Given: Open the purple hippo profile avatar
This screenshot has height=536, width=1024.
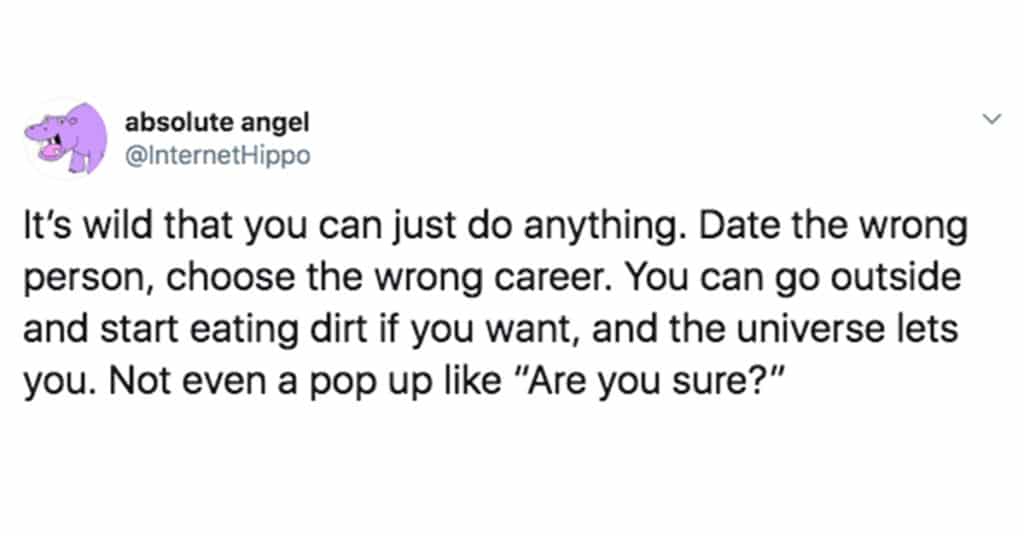Looking at the screenshot, I should tap(66, 138).
